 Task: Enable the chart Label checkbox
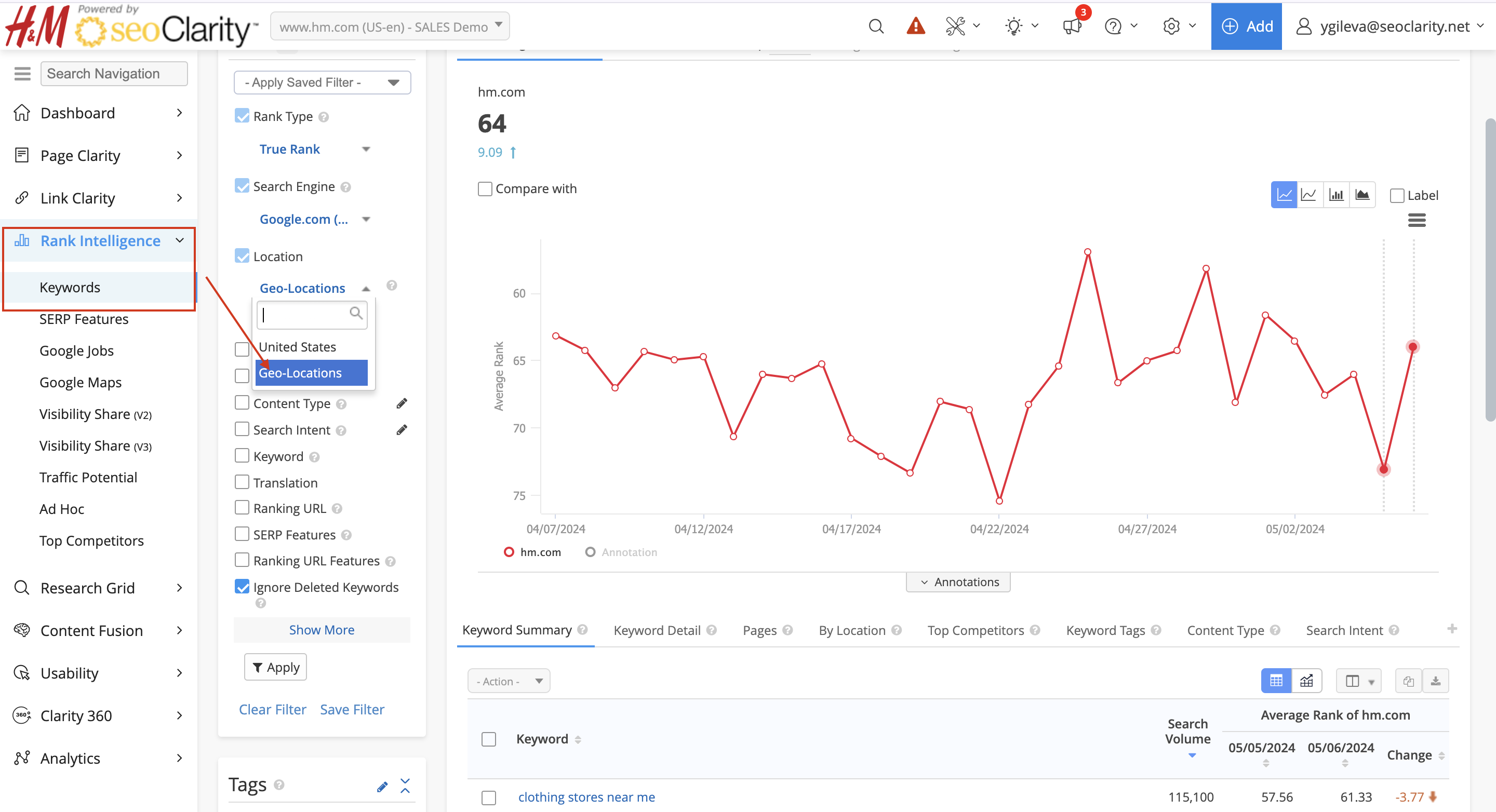[x=1397, y=196]
